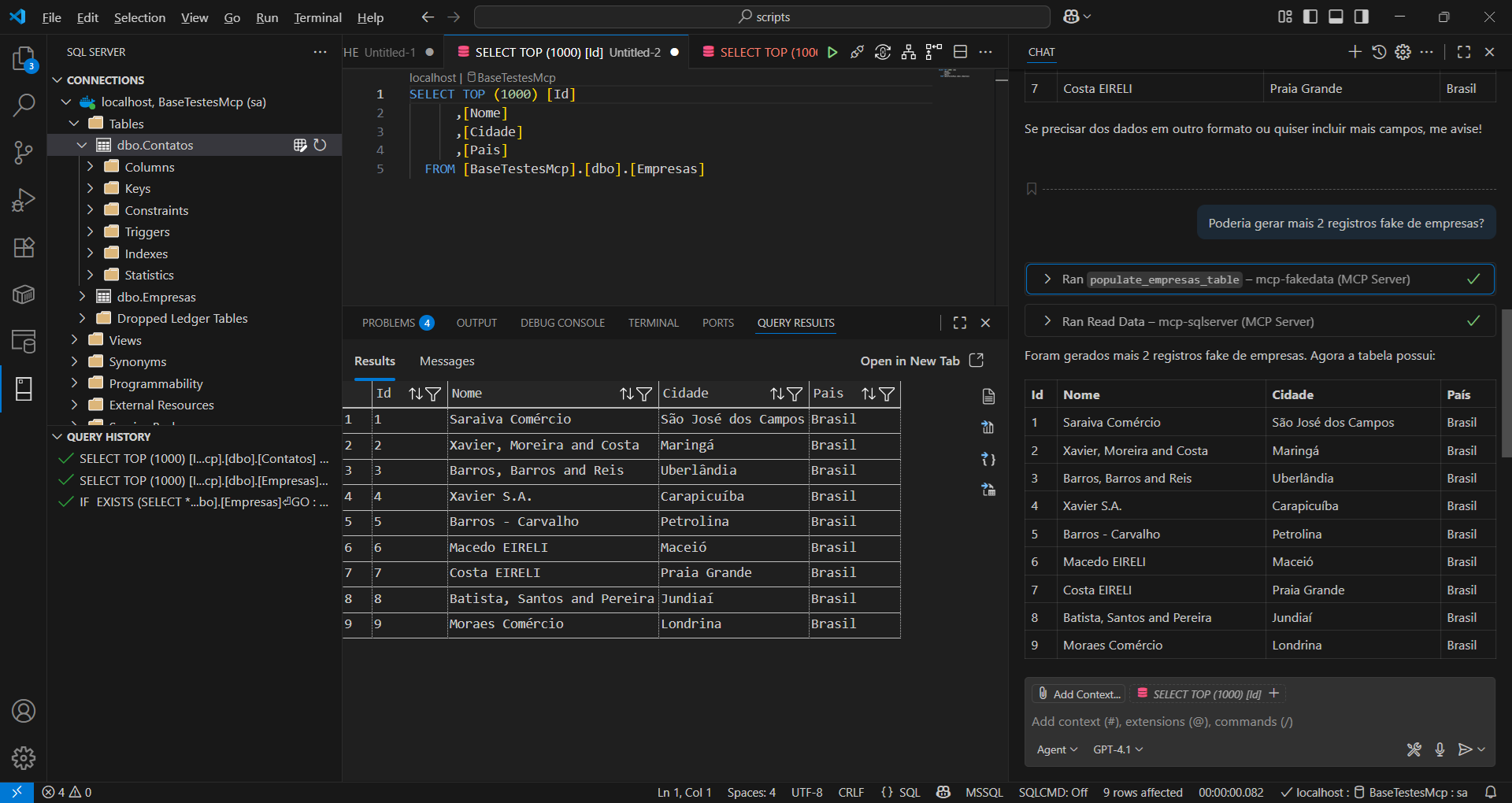Expand the populate_empresas_table tool call
This screenshot has height=803, width=1512.
point(1047,279)
